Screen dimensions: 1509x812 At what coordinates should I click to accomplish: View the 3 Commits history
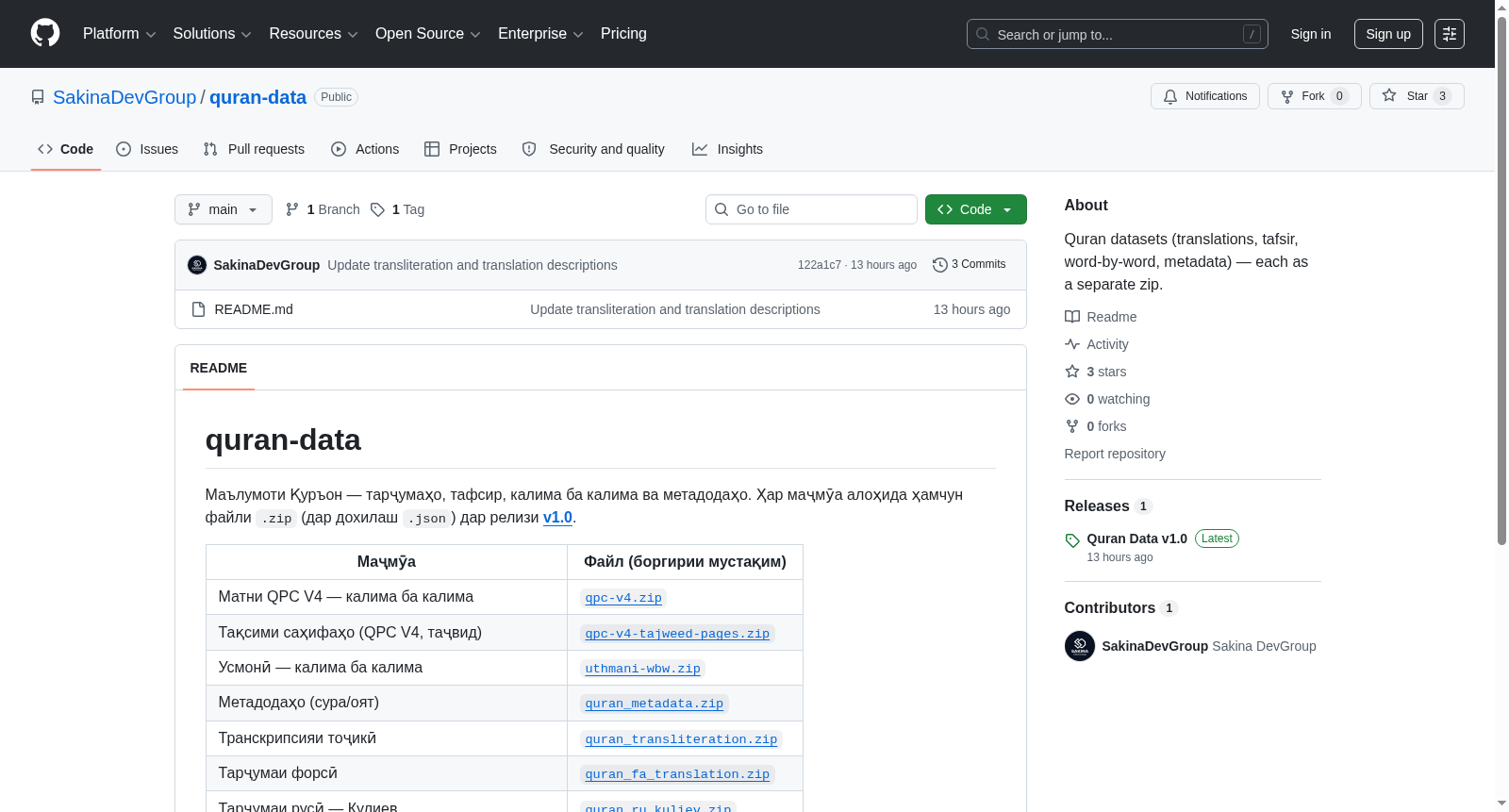(970, 264)
